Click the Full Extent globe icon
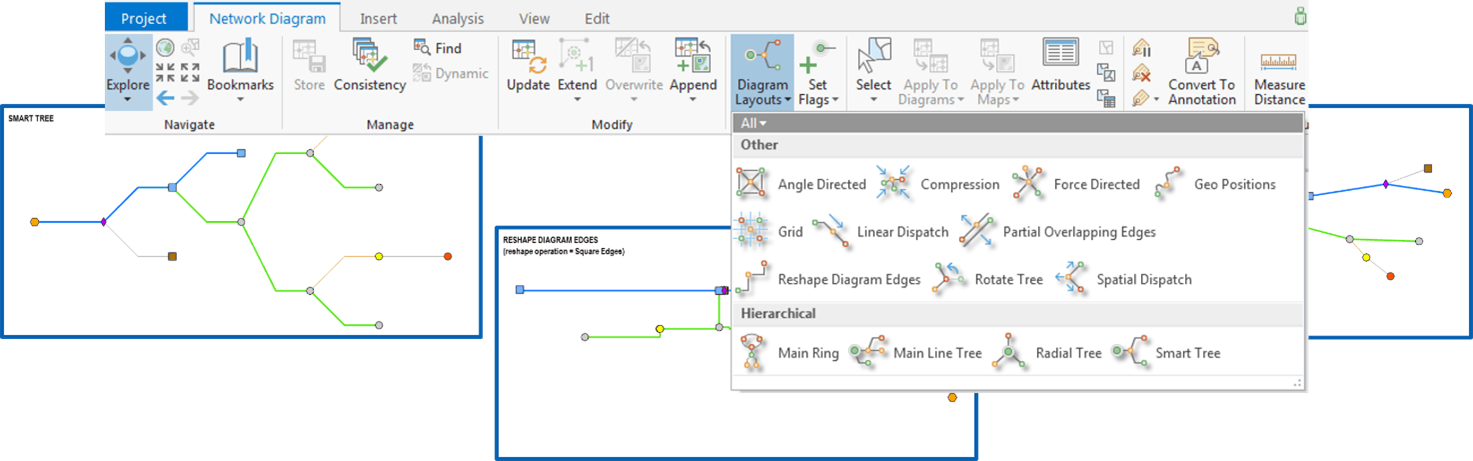Viewport: 1473px width, 461px height. point(165,47)
